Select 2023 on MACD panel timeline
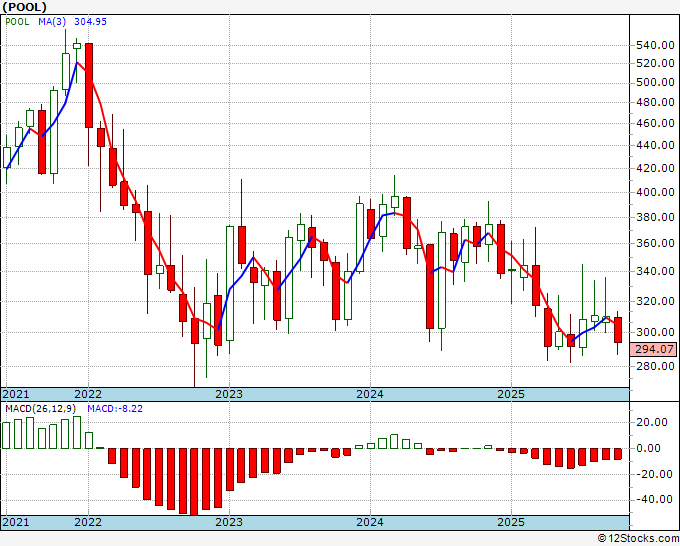The height and width of the screenshot is (546, 680). (229, 522)
